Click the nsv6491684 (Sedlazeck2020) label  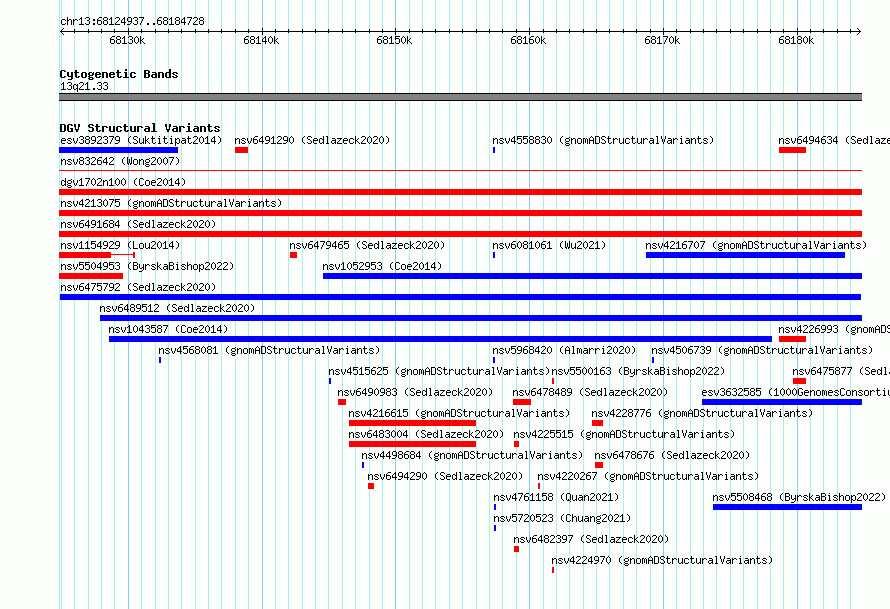(x=138, y=224)
